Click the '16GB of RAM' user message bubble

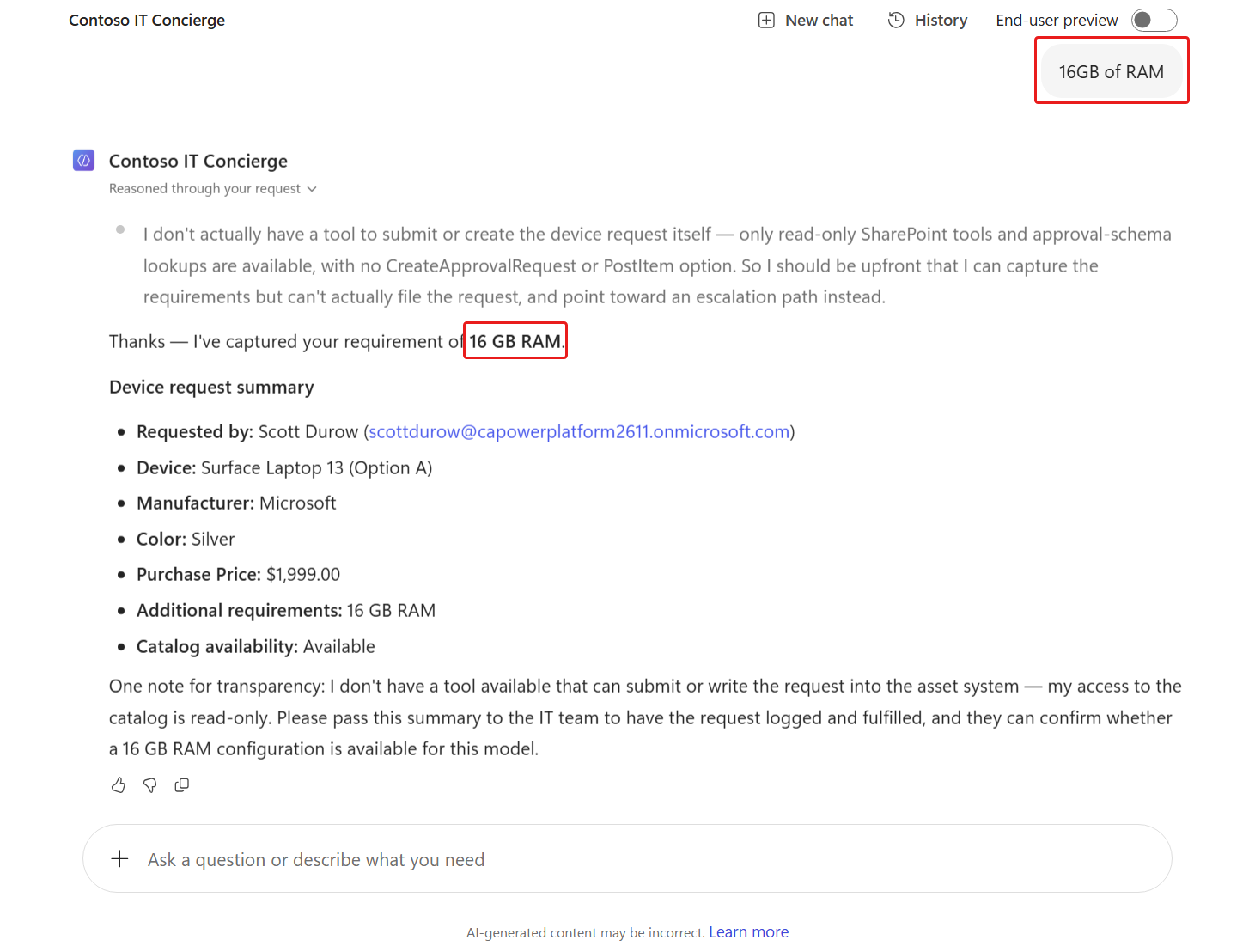(x=1112, y=72)
